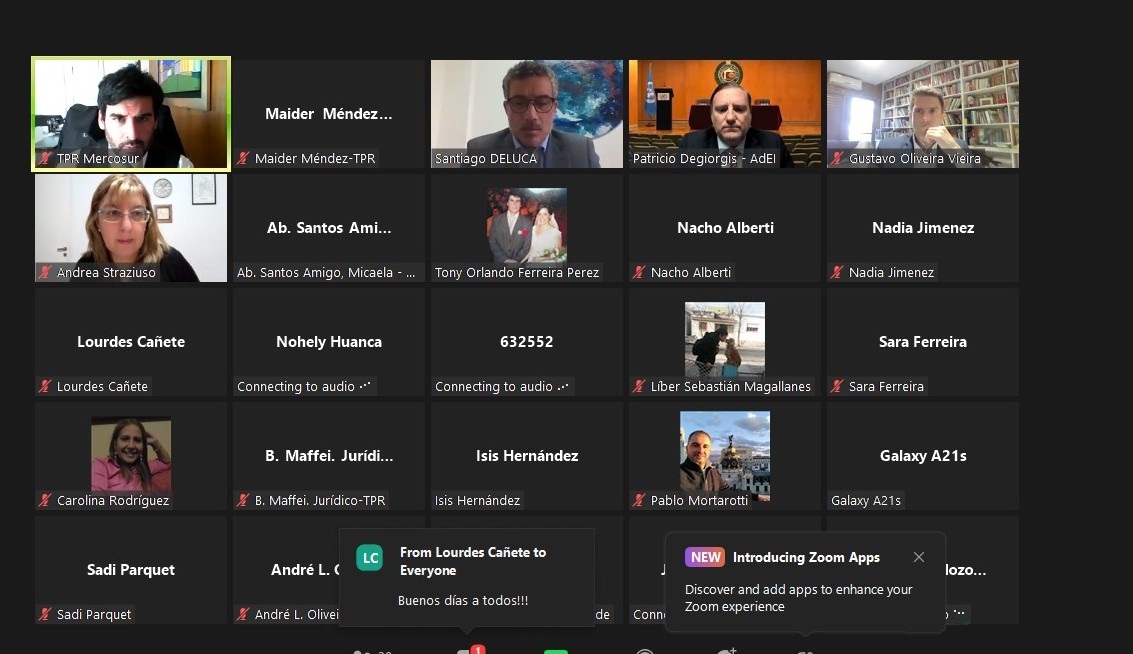This screenshot has width=1133, height=654.
Task: Open Lourdes Cañete's "Buenos días a todos!!!" message
Action: pos(463,601)
